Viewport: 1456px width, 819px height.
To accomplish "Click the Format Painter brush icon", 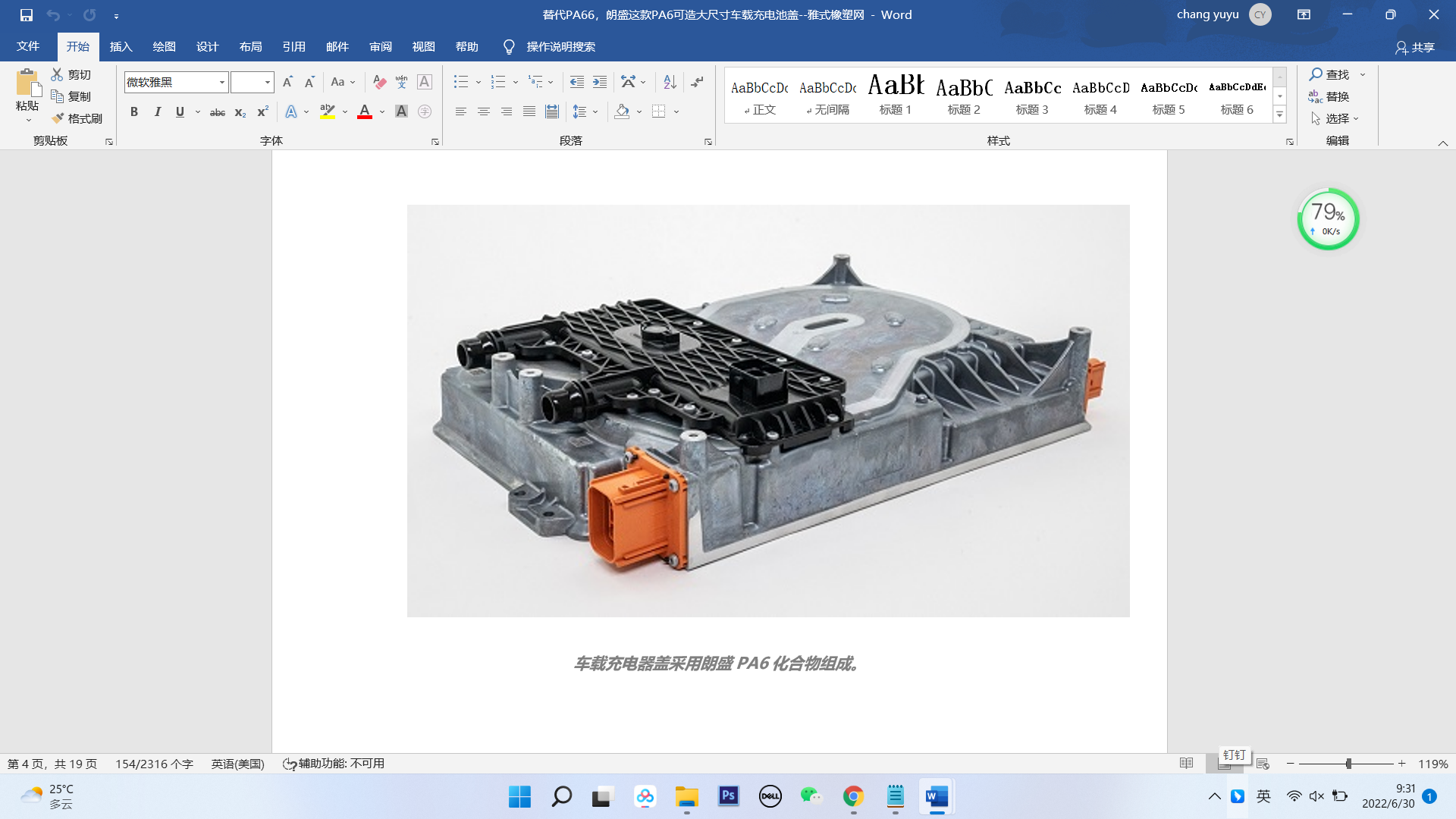I will [x=58, y=118].
